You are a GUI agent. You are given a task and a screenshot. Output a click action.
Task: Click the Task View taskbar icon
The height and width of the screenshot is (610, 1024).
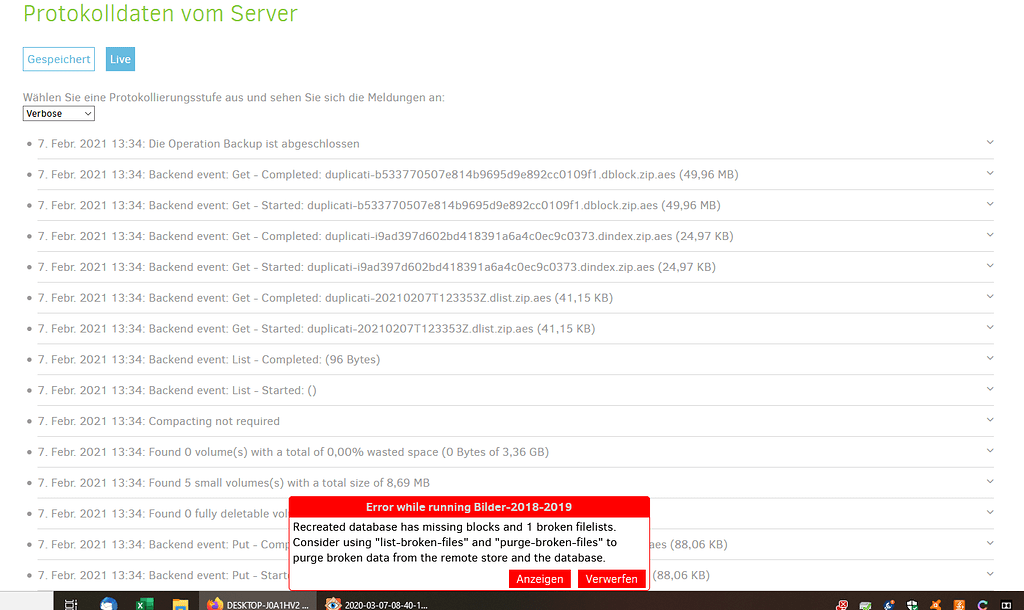71,603
